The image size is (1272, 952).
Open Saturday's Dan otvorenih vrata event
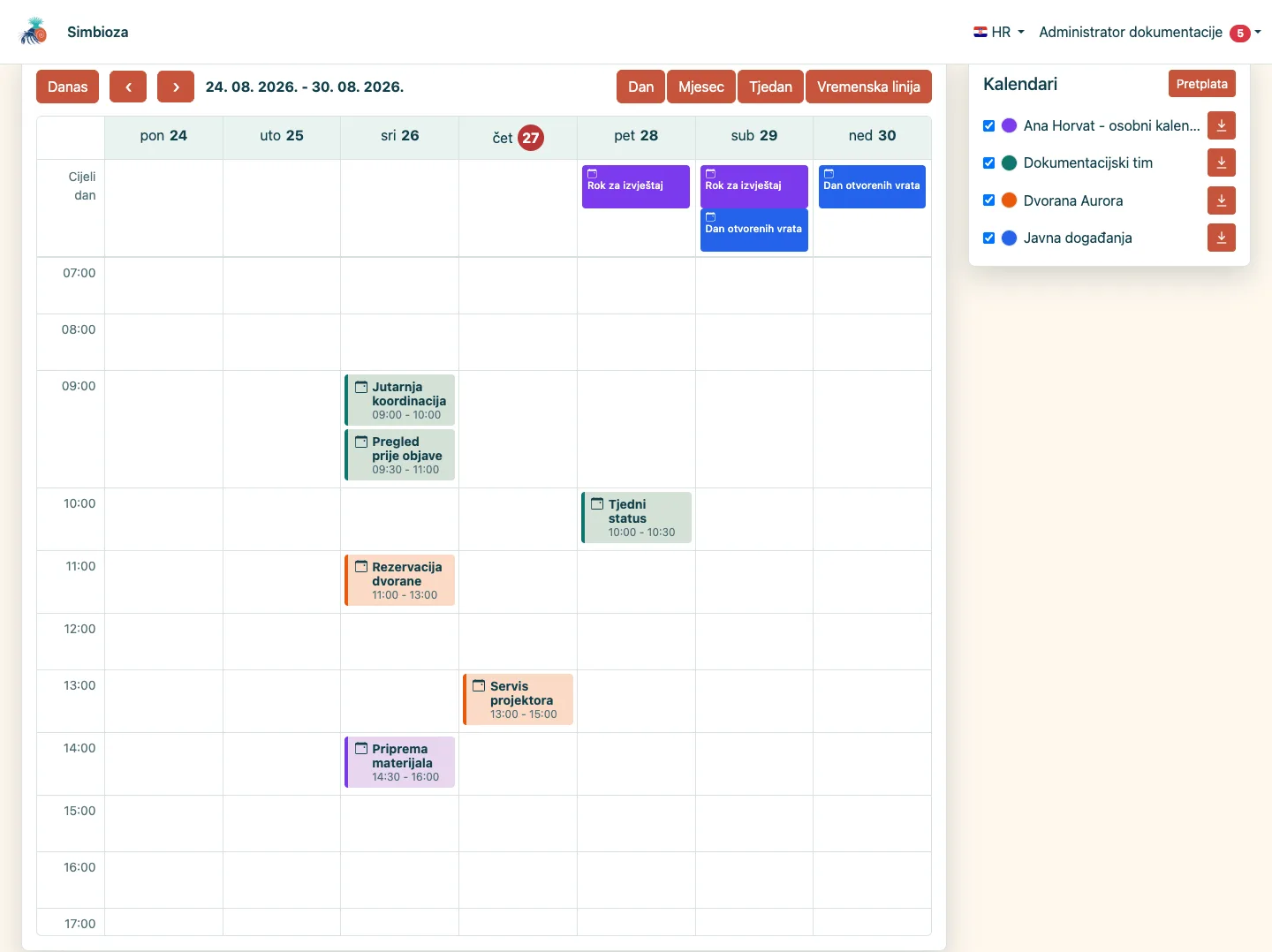pos(754,230)
